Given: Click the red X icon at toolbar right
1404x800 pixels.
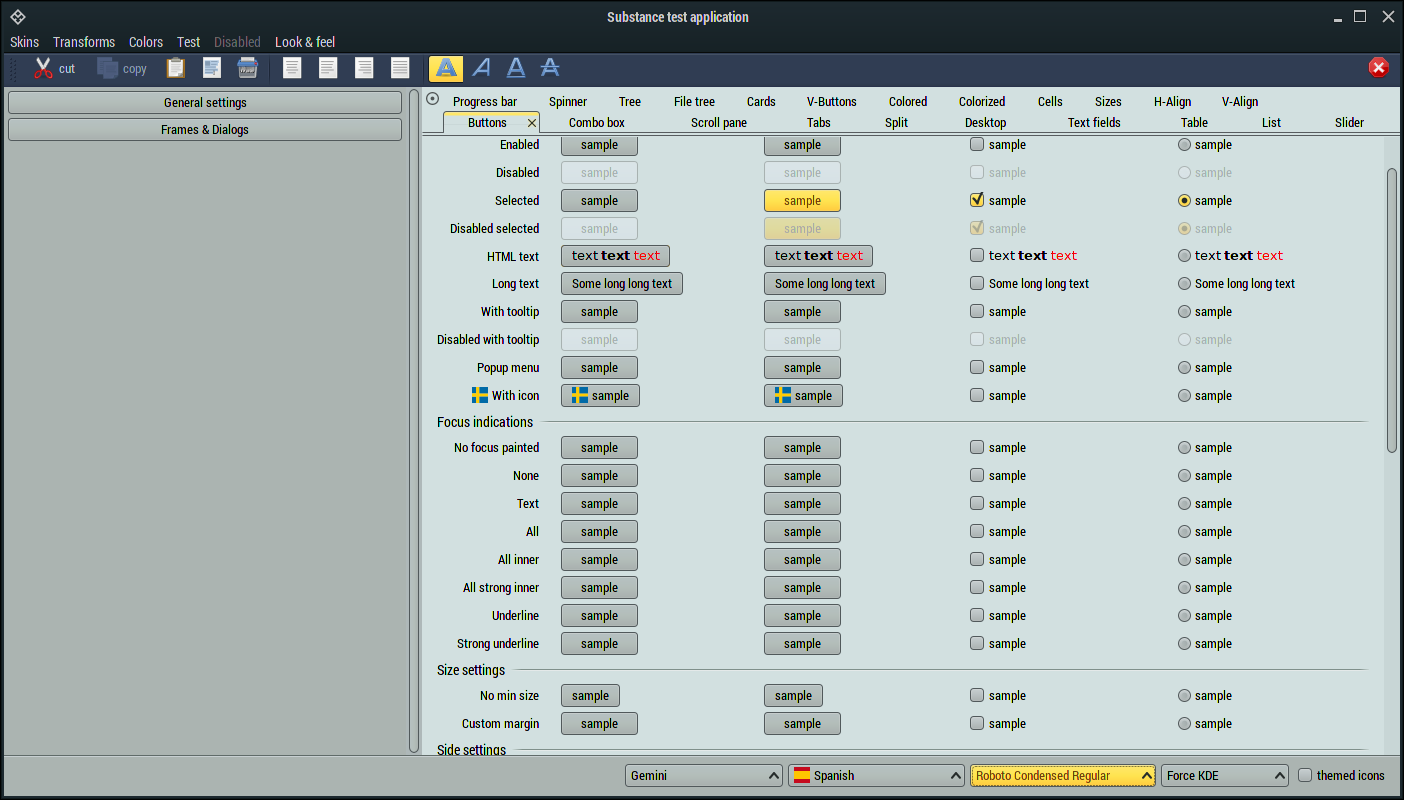Looking at the screenshot, I should click(x=1378, y=67).
